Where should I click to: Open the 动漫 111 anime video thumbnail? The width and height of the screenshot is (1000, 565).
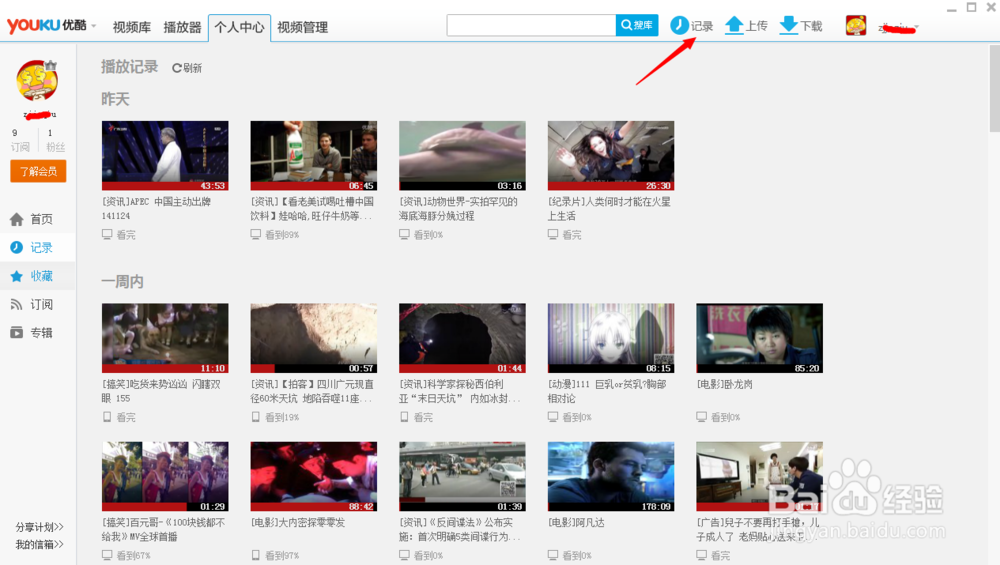(611, 338)
